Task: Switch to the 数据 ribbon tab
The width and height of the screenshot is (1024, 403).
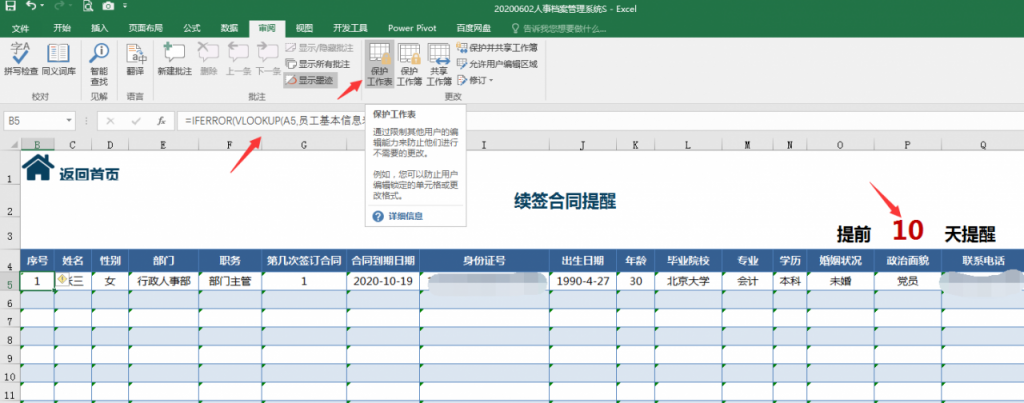Action: click(229, 29)
